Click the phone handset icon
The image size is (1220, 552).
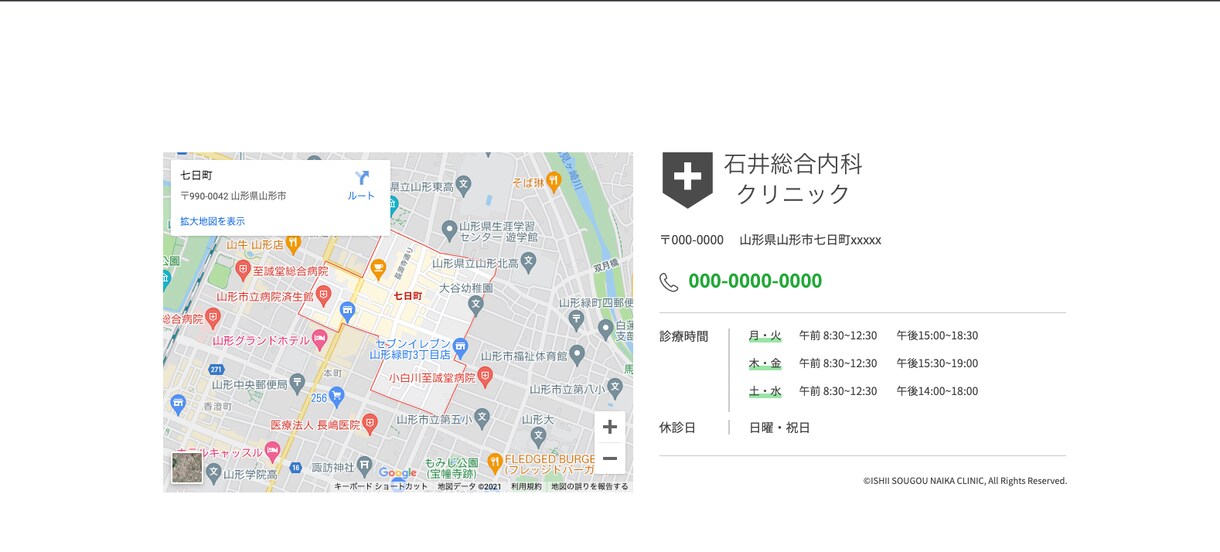(x=669, y=282)
